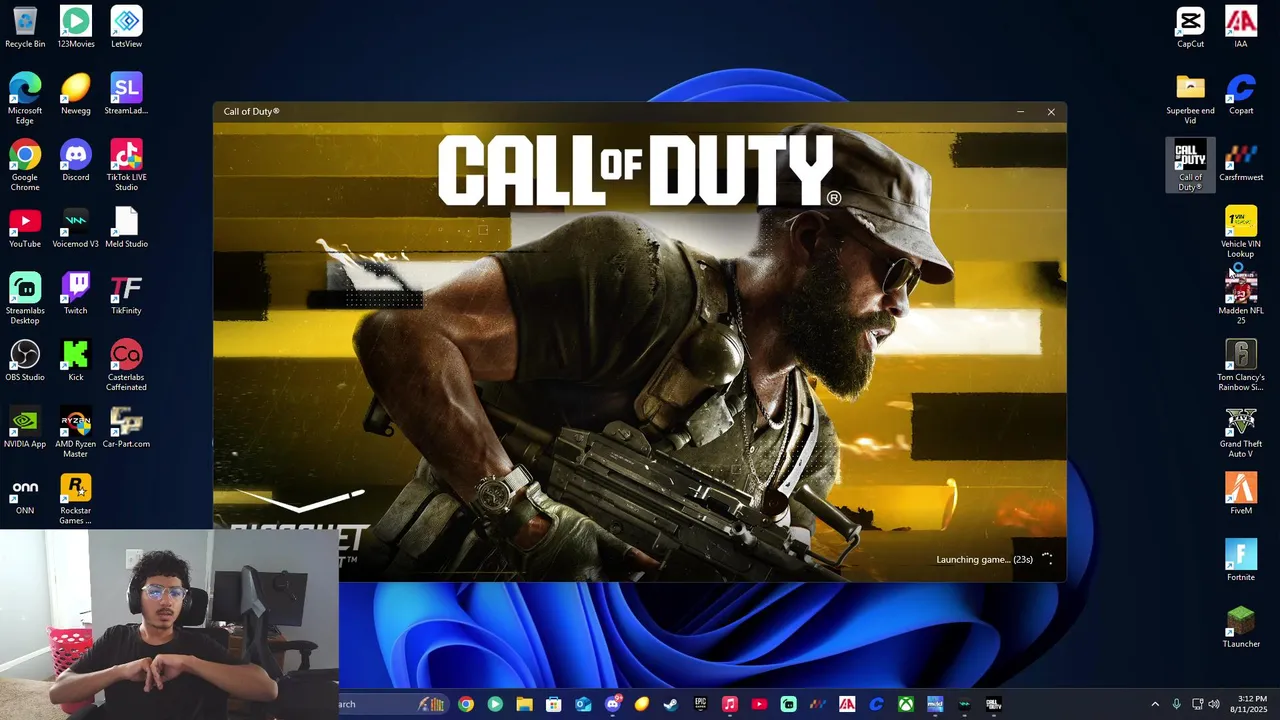This screenshot has width=1280, height=720.
Task: Open the NVIDIA App desktop icon
Action: [25, 427]
